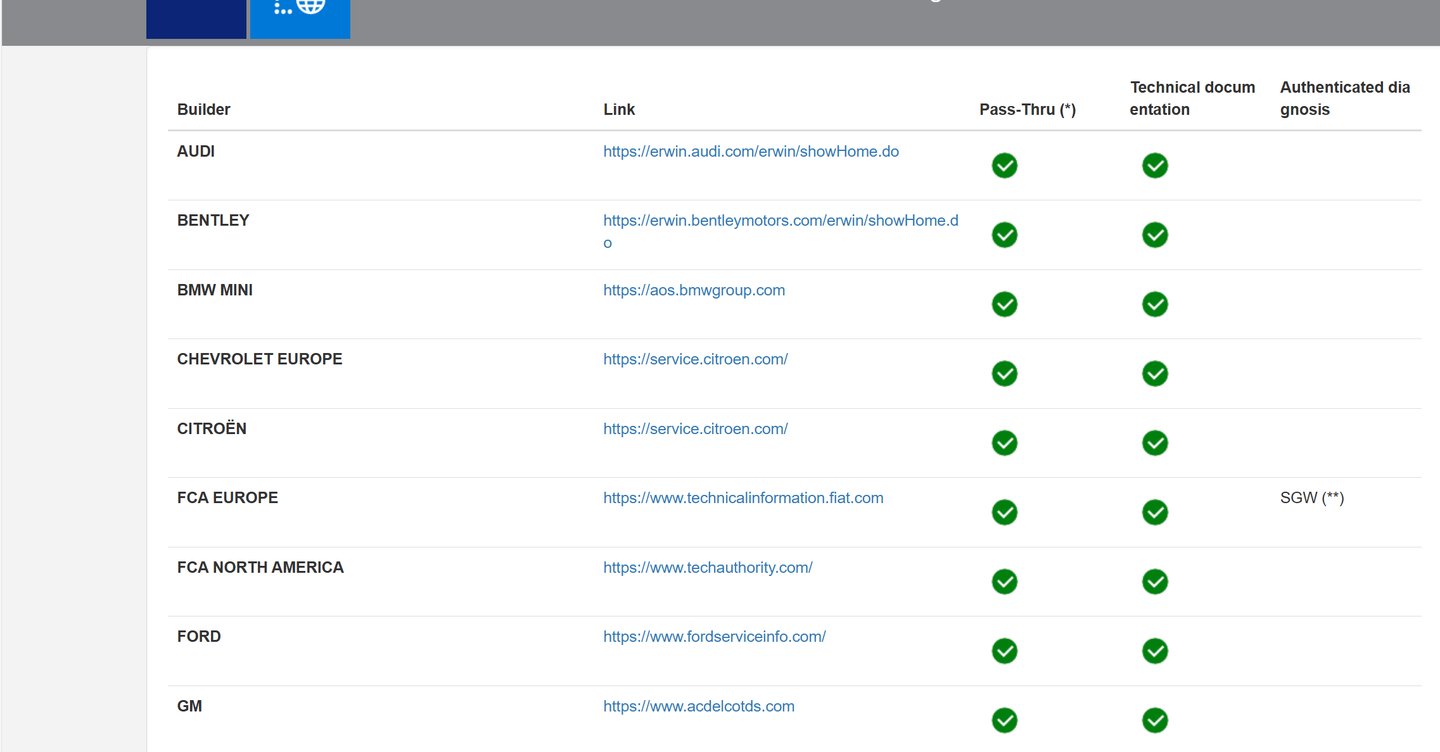Click FORD Technical documentation checkmark icon
The image size is (1440, 752).
pyautogui.click(x=1155, y=651)
